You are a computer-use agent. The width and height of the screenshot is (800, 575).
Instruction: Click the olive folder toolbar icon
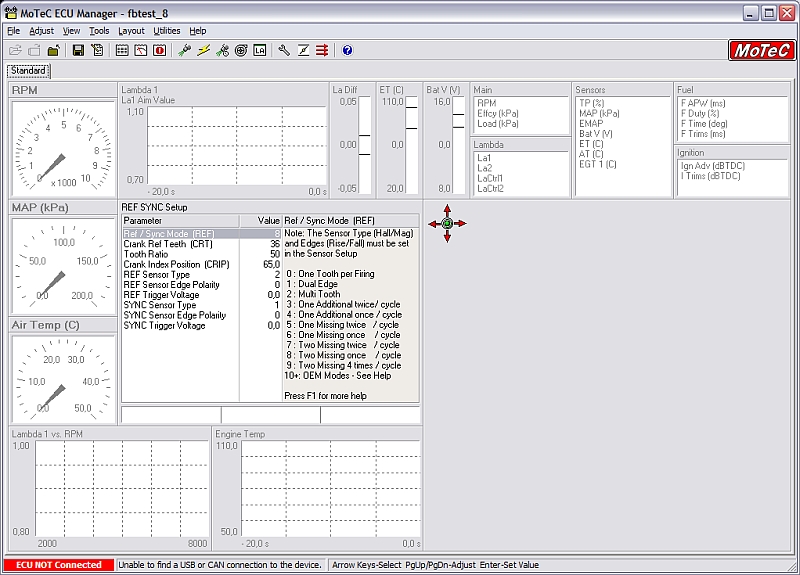coord(54,51)
